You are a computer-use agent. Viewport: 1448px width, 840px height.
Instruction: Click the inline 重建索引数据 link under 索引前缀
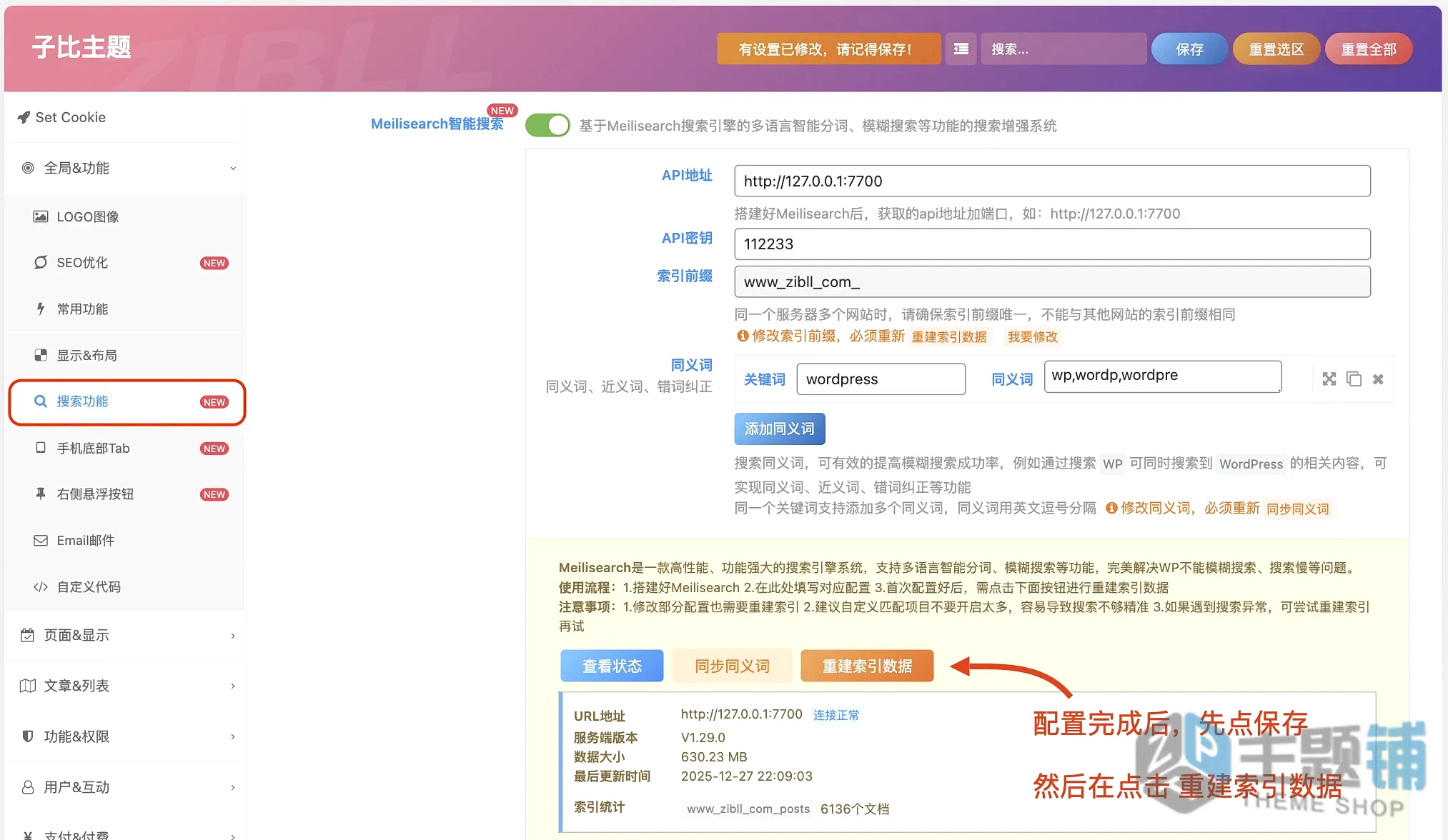[x=949, y=336]
